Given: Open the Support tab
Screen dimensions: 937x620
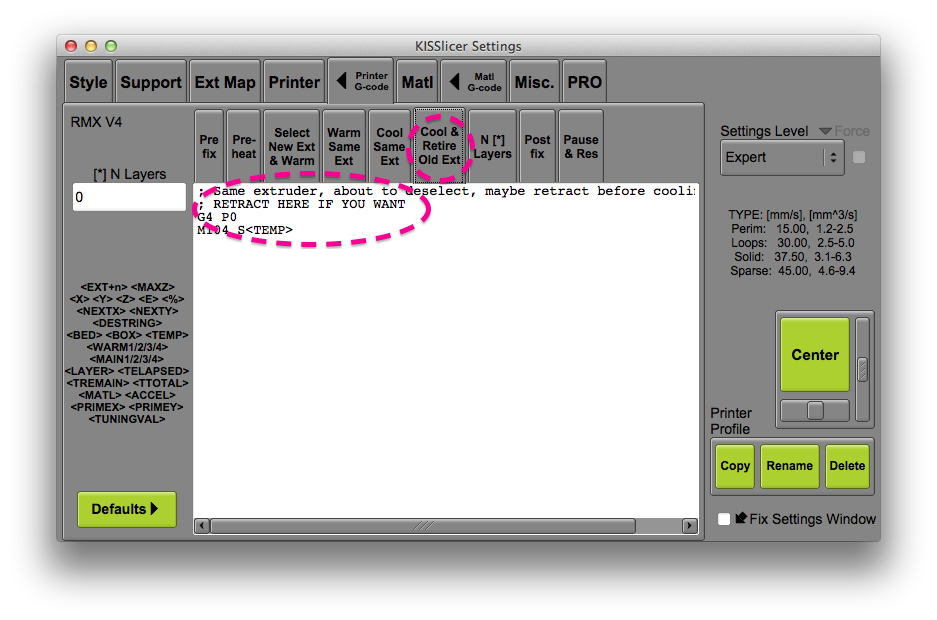Looking at the screenshot, I should (x=151, y=82).
